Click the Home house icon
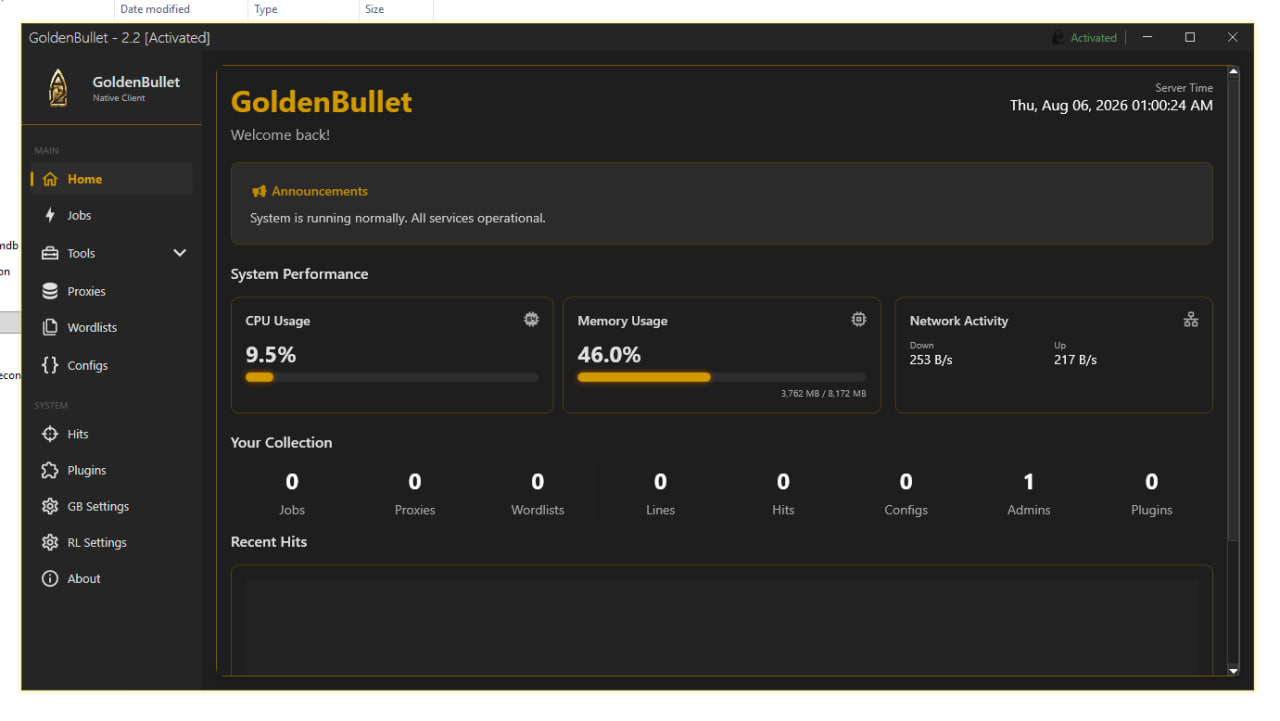Screen dimensions: 1280x721 [x=50, y=179]
